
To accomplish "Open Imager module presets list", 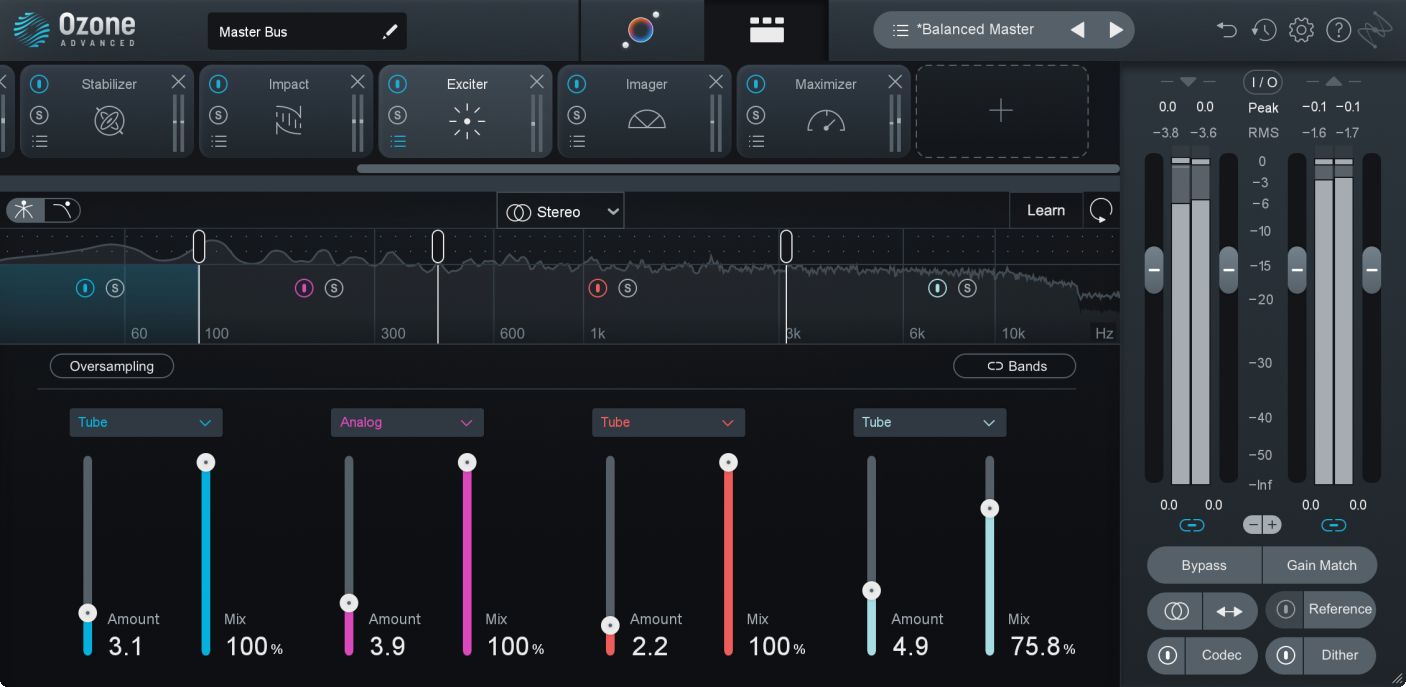I will [x=577, y=141].
